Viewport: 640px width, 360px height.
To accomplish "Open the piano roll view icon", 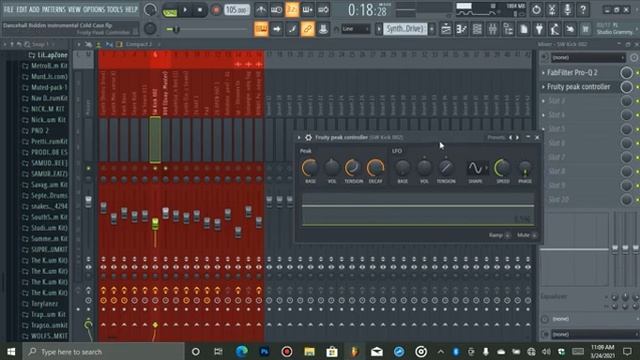I will pyautogui.click(x=462, y=29).
